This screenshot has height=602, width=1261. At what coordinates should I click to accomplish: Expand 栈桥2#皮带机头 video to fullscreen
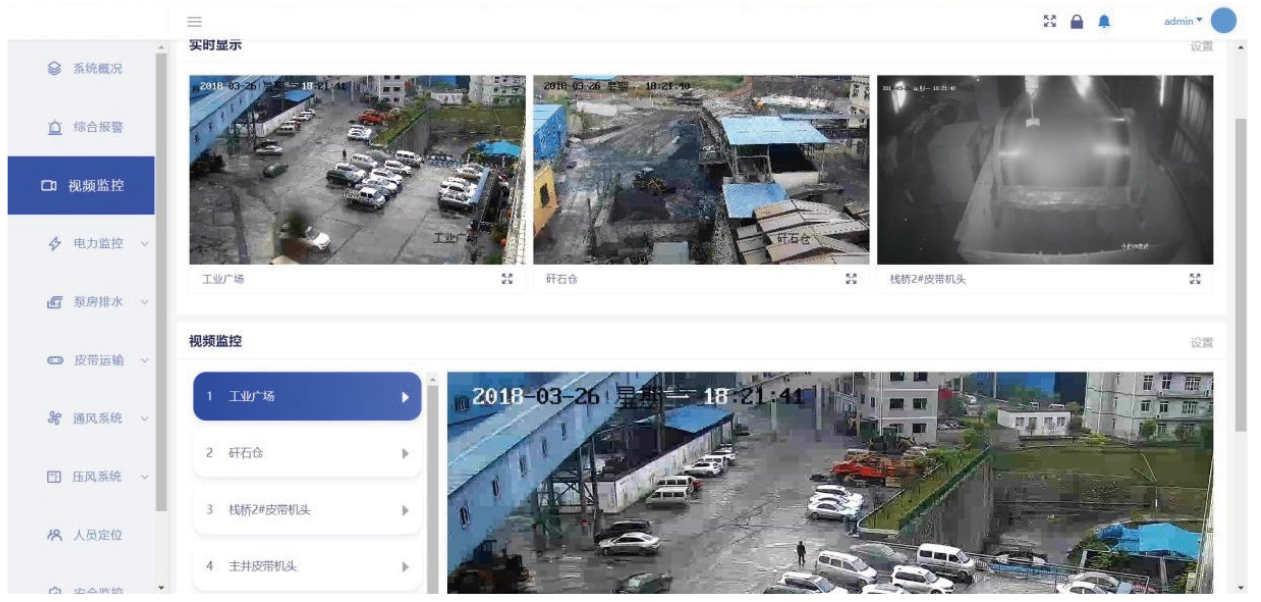(x=1194, y=279)
